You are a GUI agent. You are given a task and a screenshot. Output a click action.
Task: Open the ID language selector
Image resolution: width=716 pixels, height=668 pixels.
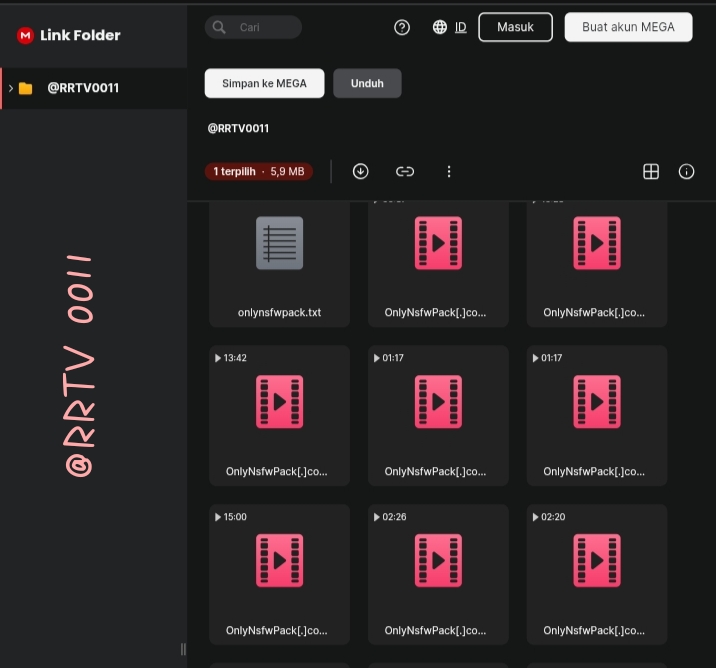pos(461,27)
